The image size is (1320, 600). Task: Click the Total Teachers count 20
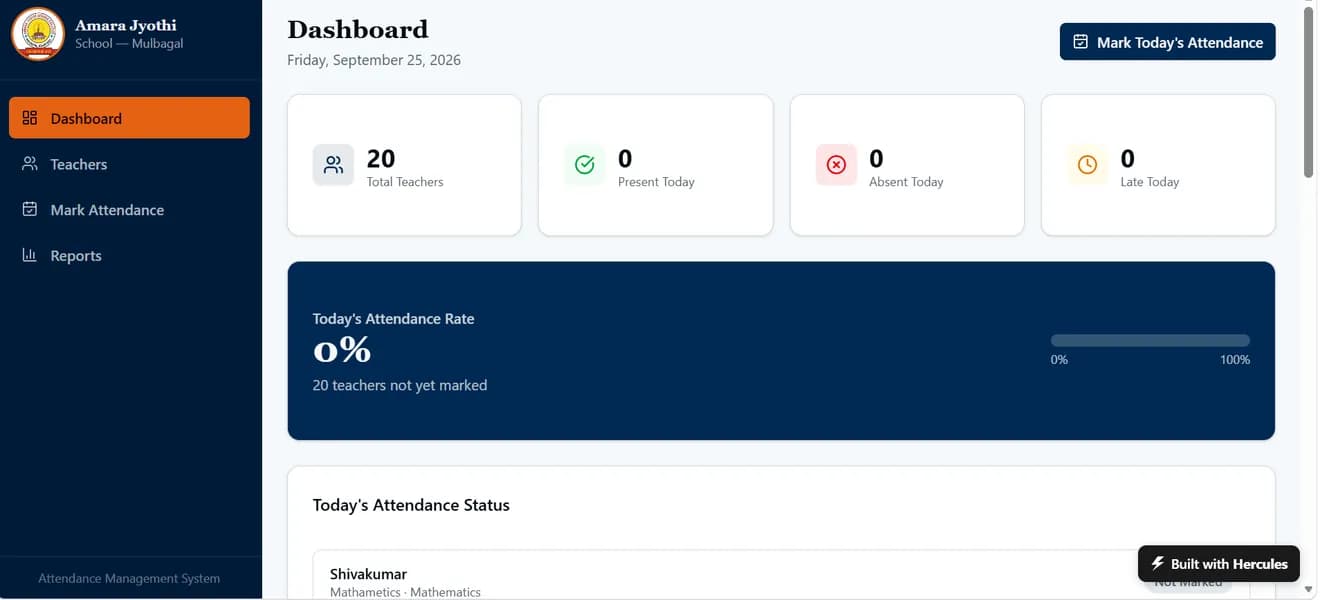click(381, 158)
